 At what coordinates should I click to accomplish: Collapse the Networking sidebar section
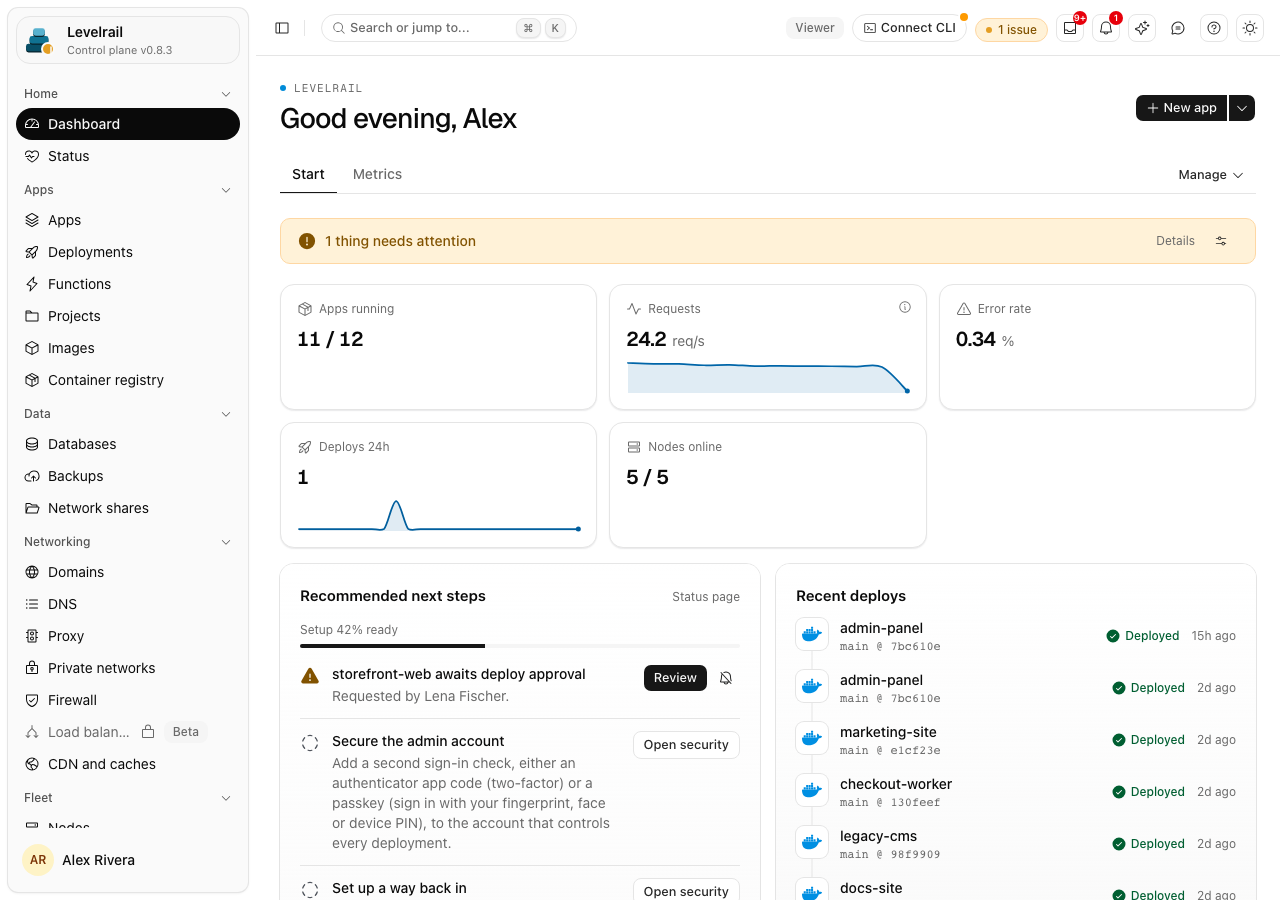[x=226, y=542]
